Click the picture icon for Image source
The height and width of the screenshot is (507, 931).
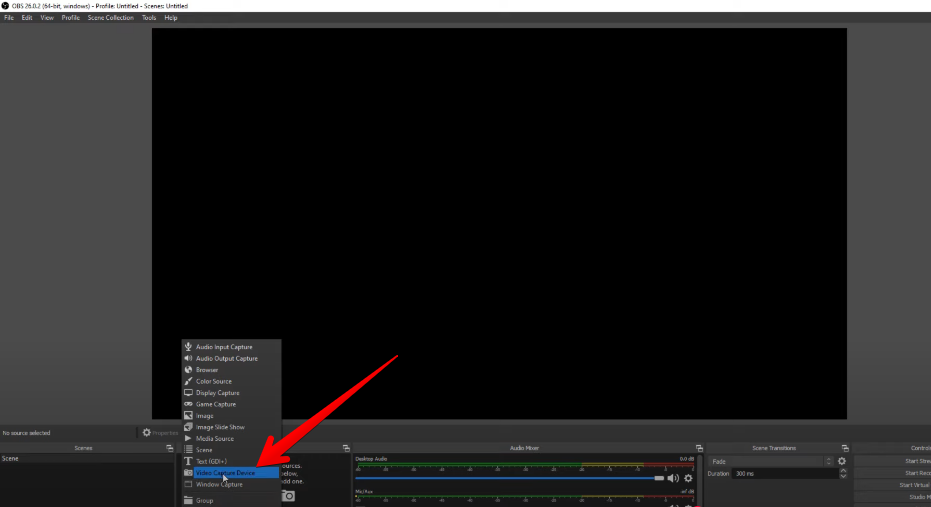pyautogui.click(x=188, y=416)
